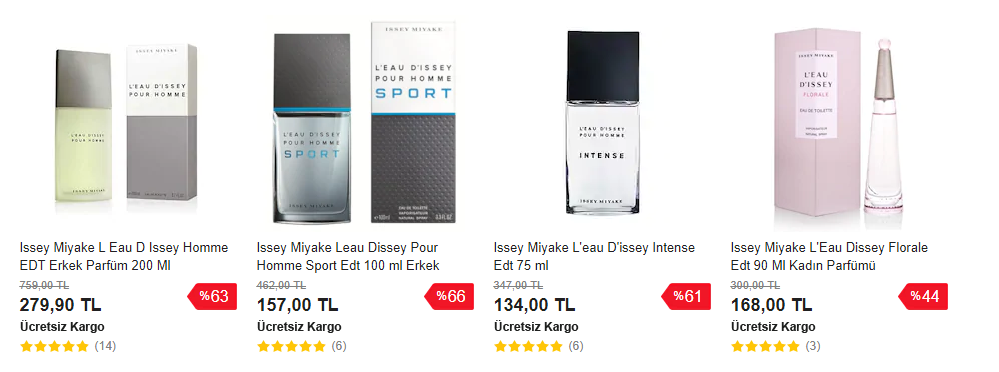Select star rating with 3 reviews

(x=765, y=347)
